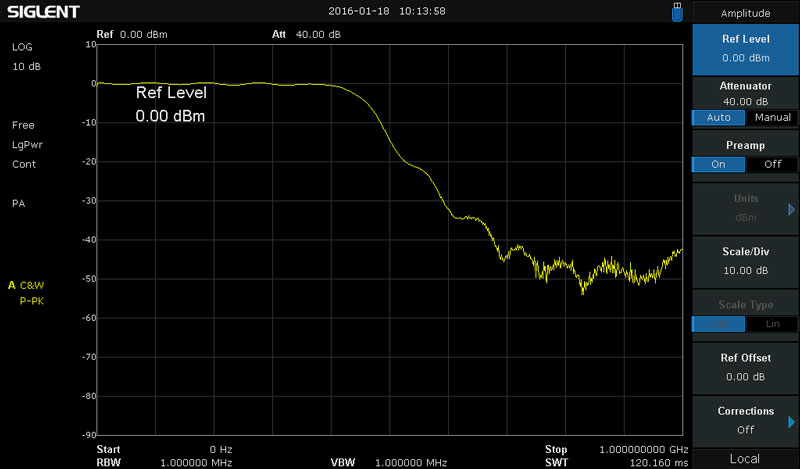This screenshot has width=800, height=469.
Task: Select the Ref Level softkey
Action: (x=745, y=49)
